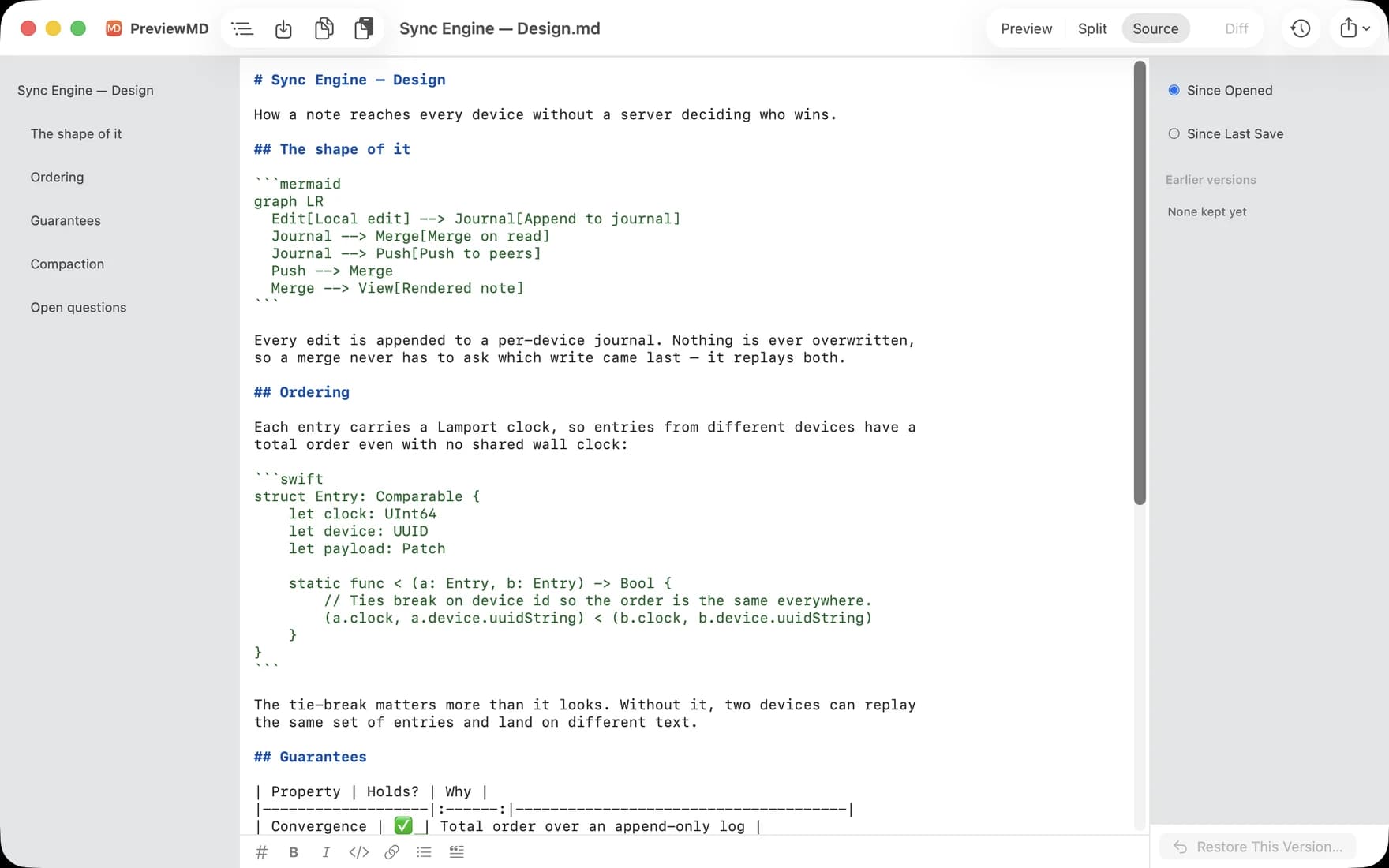Select the Since Last Save radio option
This screenshot has width=1389, height=868.
1226,134
